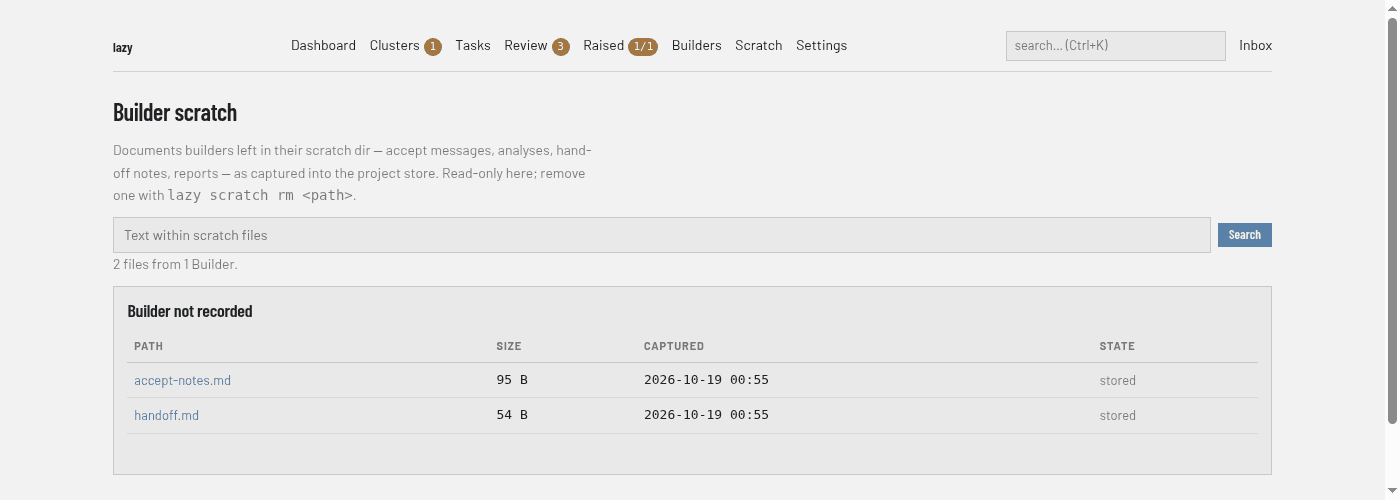Open the Inbox link
Screen dimensions: 1400x500
(x=1256, y=45)
